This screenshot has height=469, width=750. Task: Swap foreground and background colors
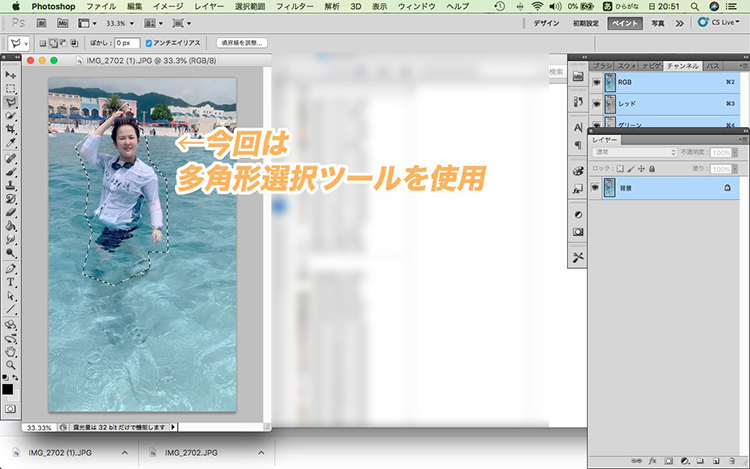15,378
